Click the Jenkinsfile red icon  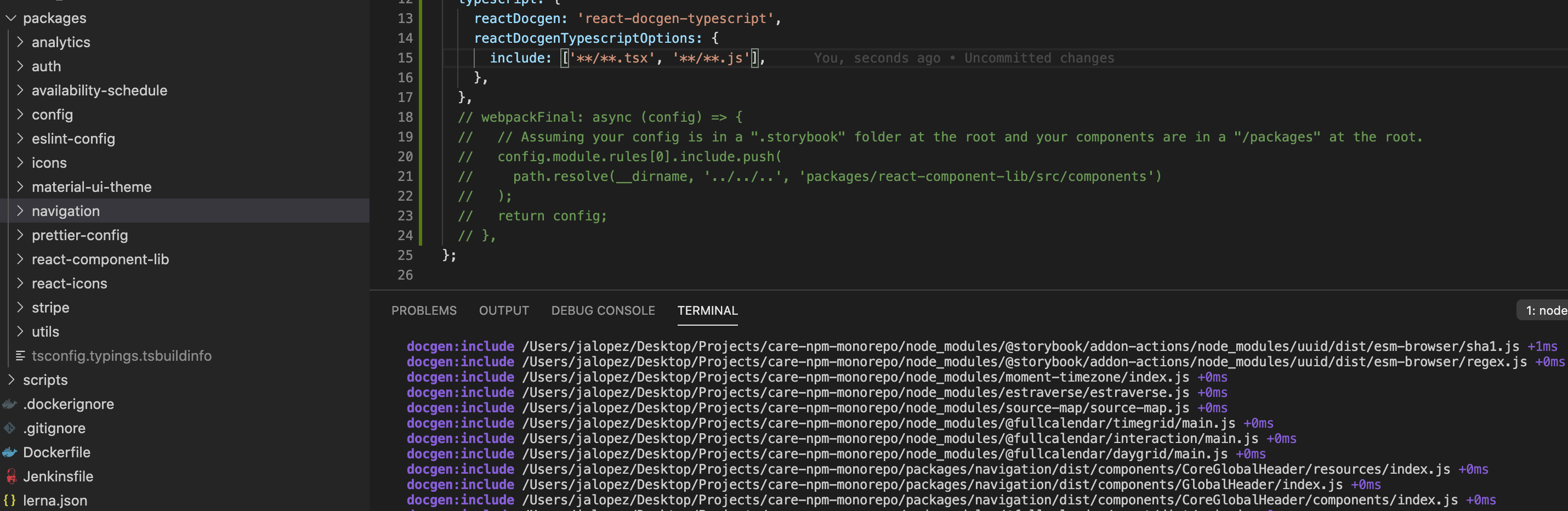(x=10, y=476)
